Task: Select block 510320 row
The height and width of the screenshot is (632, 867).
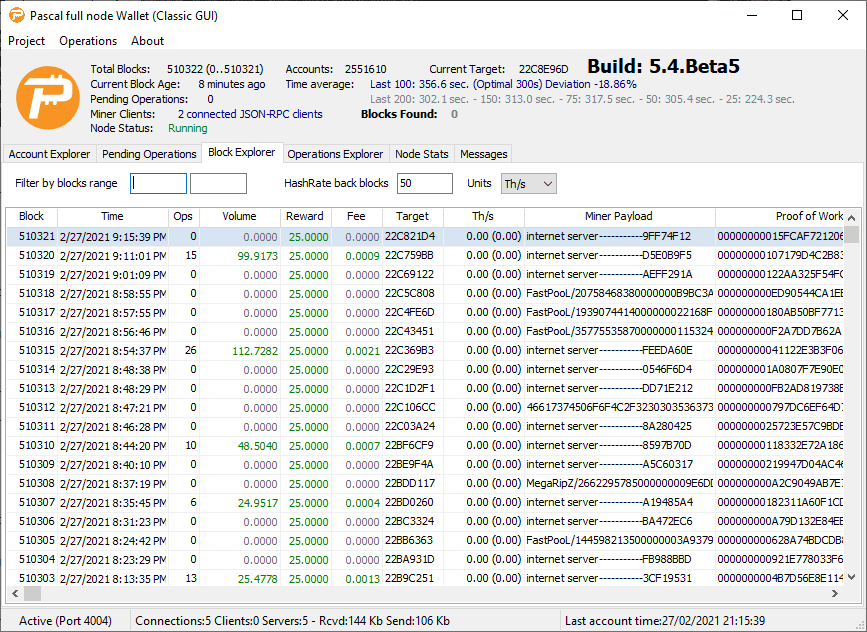Action: (x=426, y=256)
